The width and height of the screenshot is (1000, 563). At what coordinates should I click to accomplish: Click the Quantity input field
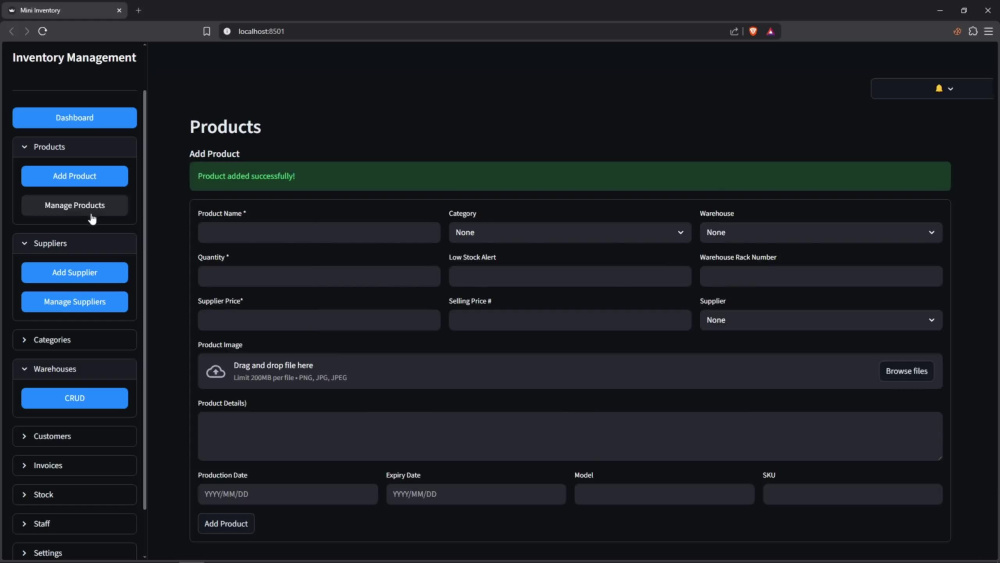tap(319, 277)
